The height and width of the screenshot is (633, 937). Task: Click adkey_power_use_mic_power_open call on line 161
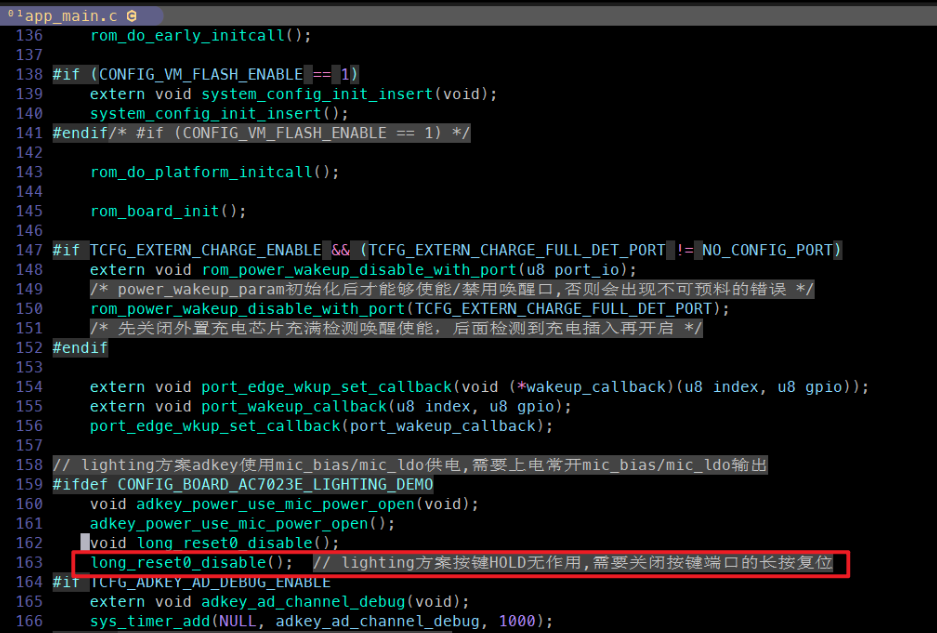pos(242,524)
